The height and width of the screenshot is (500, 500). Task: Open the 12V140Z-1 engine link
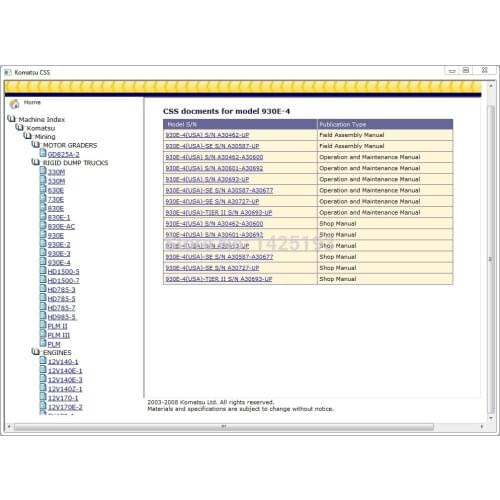pos(65,389)
